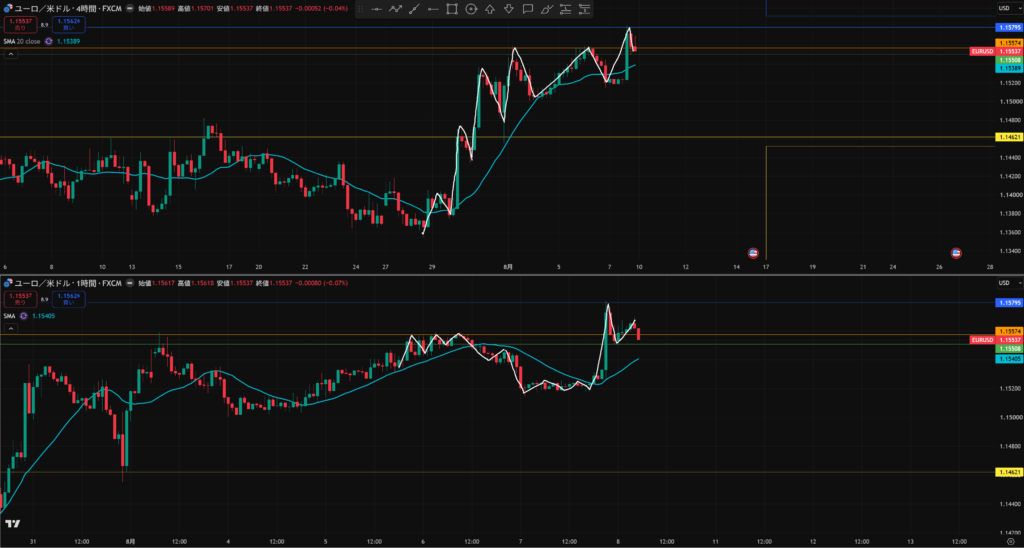Viewport: 1024px width, 548px height.
Task: Open the USD currency dropdown on bottom chart
Action: 1008,283
